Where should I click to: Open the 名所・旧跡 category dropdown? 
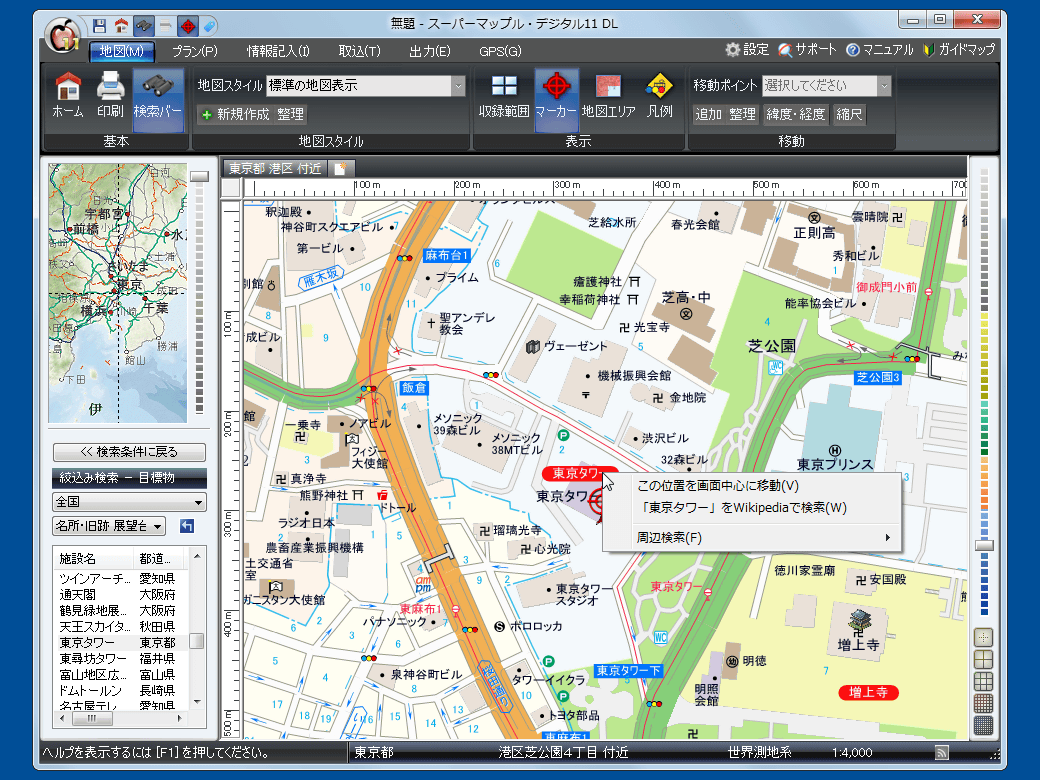(109, 526)
